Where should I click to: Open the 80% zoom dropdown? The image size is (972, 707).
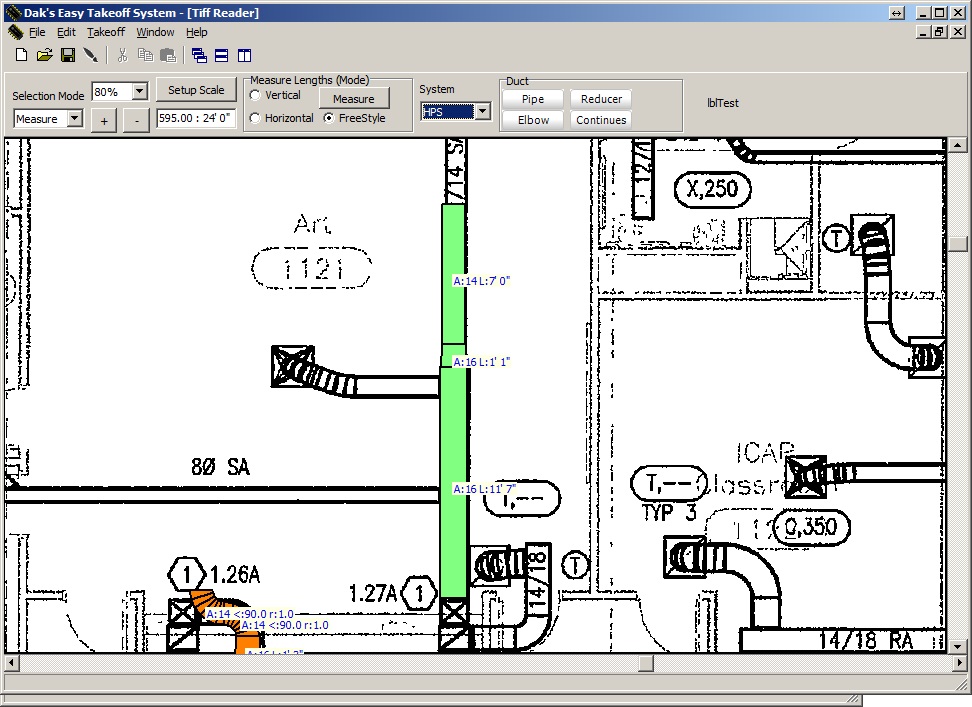139,91
